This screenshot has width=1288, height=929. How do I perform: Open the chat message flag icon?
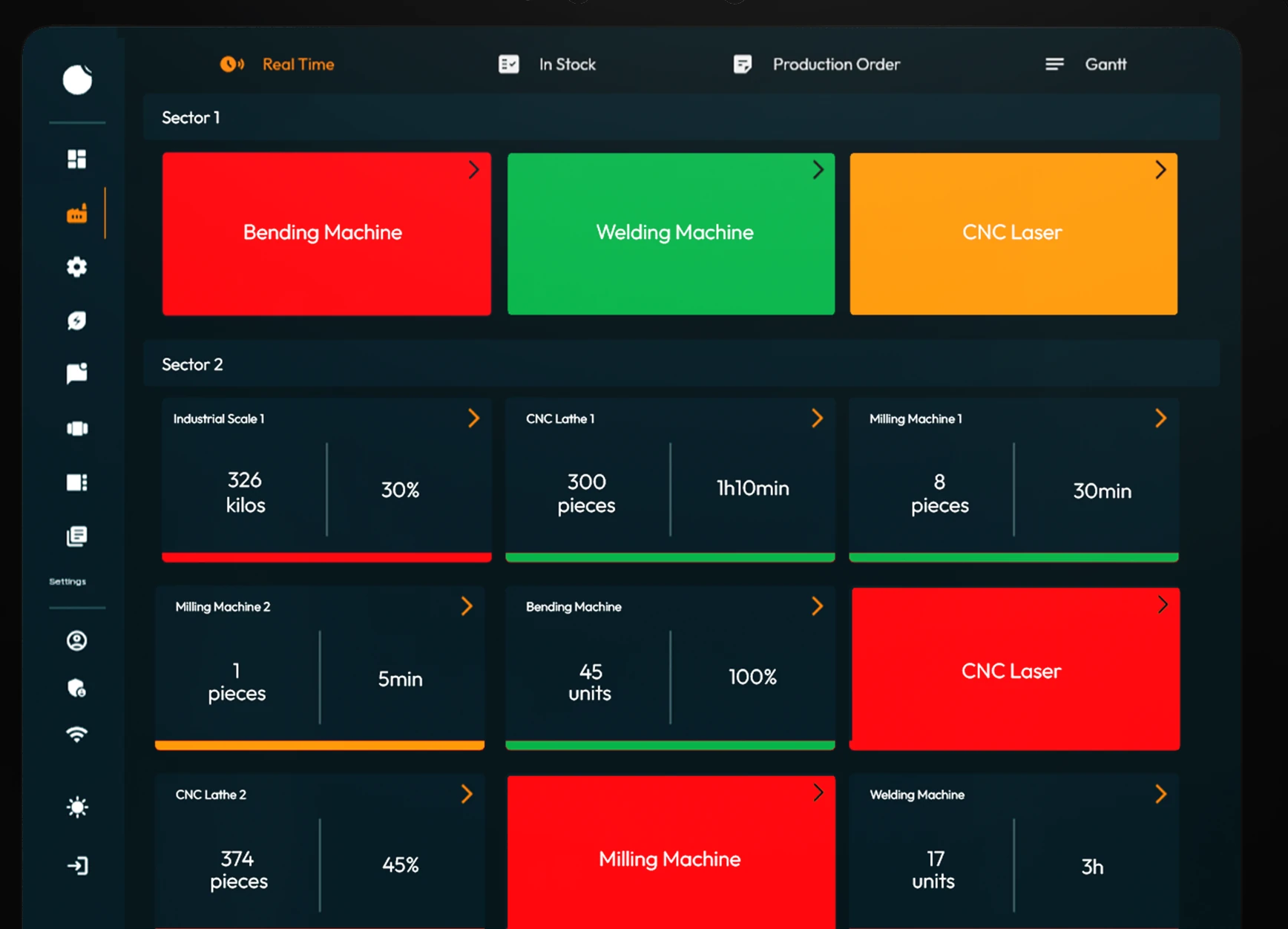point(77,373)
